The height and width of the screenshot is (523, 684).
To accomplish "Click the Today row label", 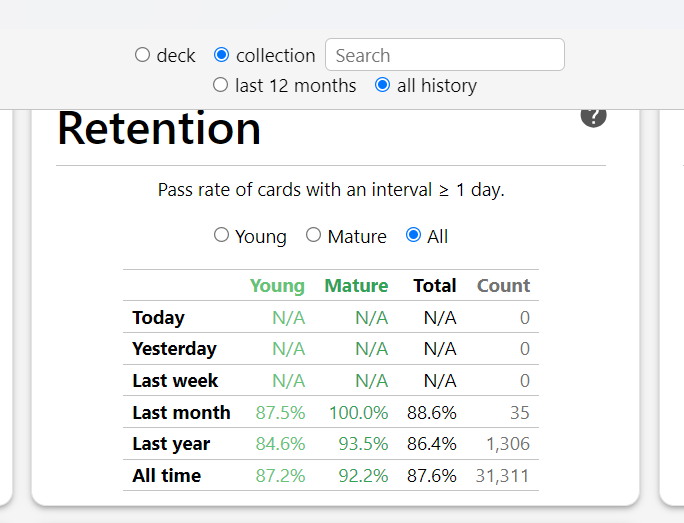I will (x=158, y=318).
